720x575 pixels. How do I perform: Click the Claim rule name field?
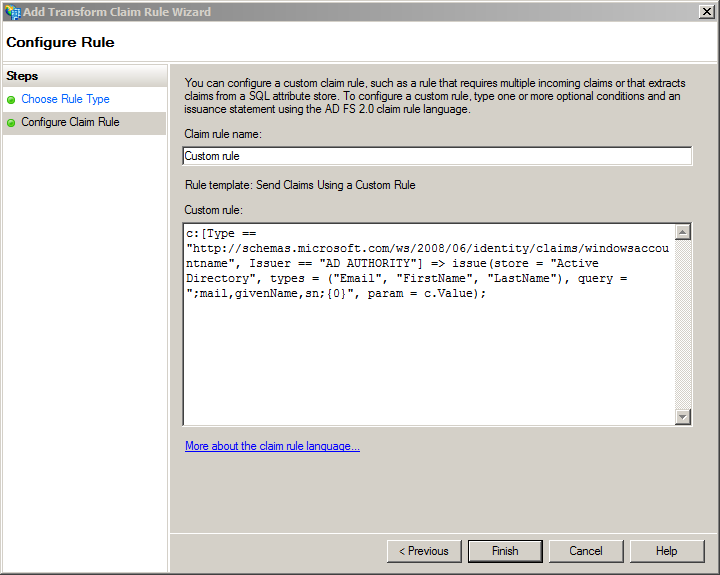point(437,156)
